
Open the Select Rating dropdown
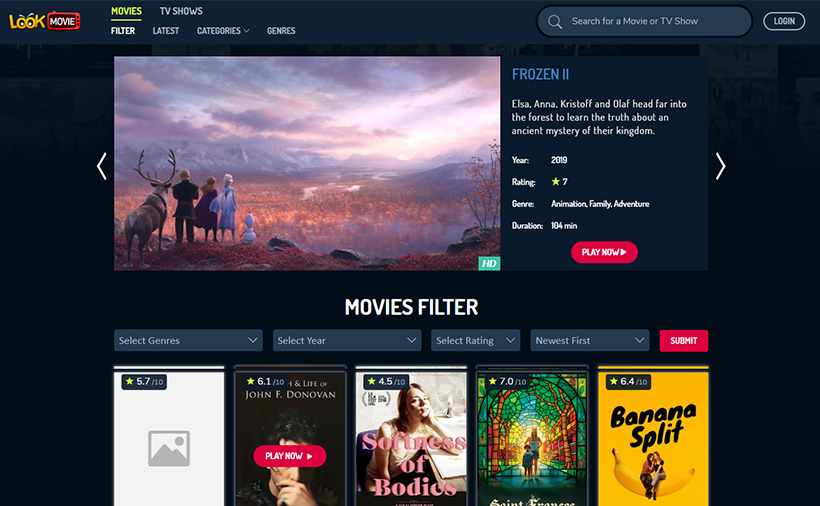475,340
